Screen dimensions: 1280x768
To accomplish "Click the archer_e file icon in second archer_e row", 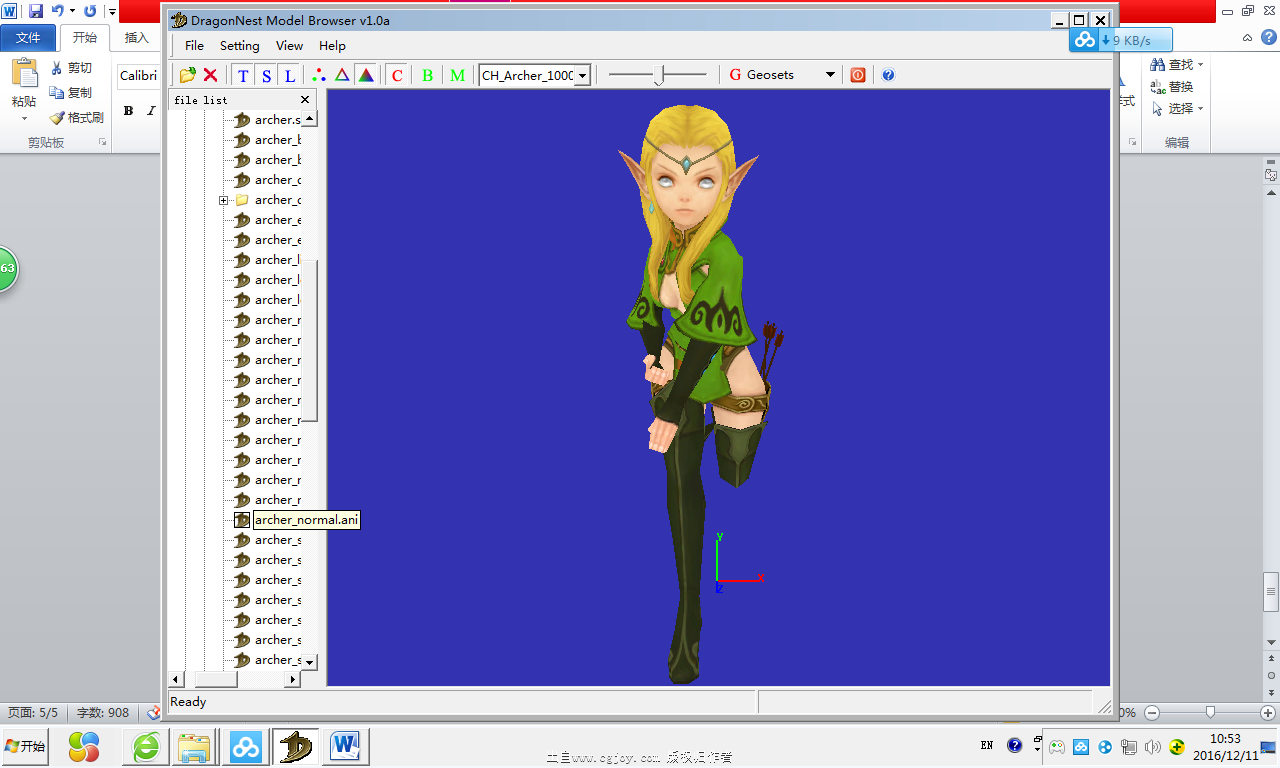I will click(x=241, y=240).
